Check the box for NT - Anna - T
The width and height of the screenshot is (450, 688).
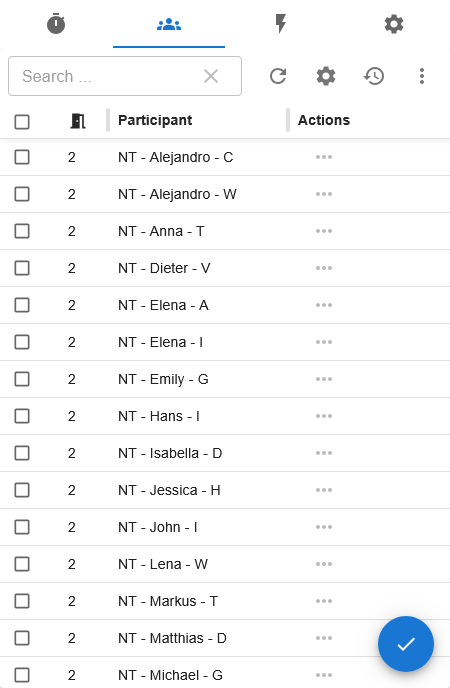click(22, 231)
